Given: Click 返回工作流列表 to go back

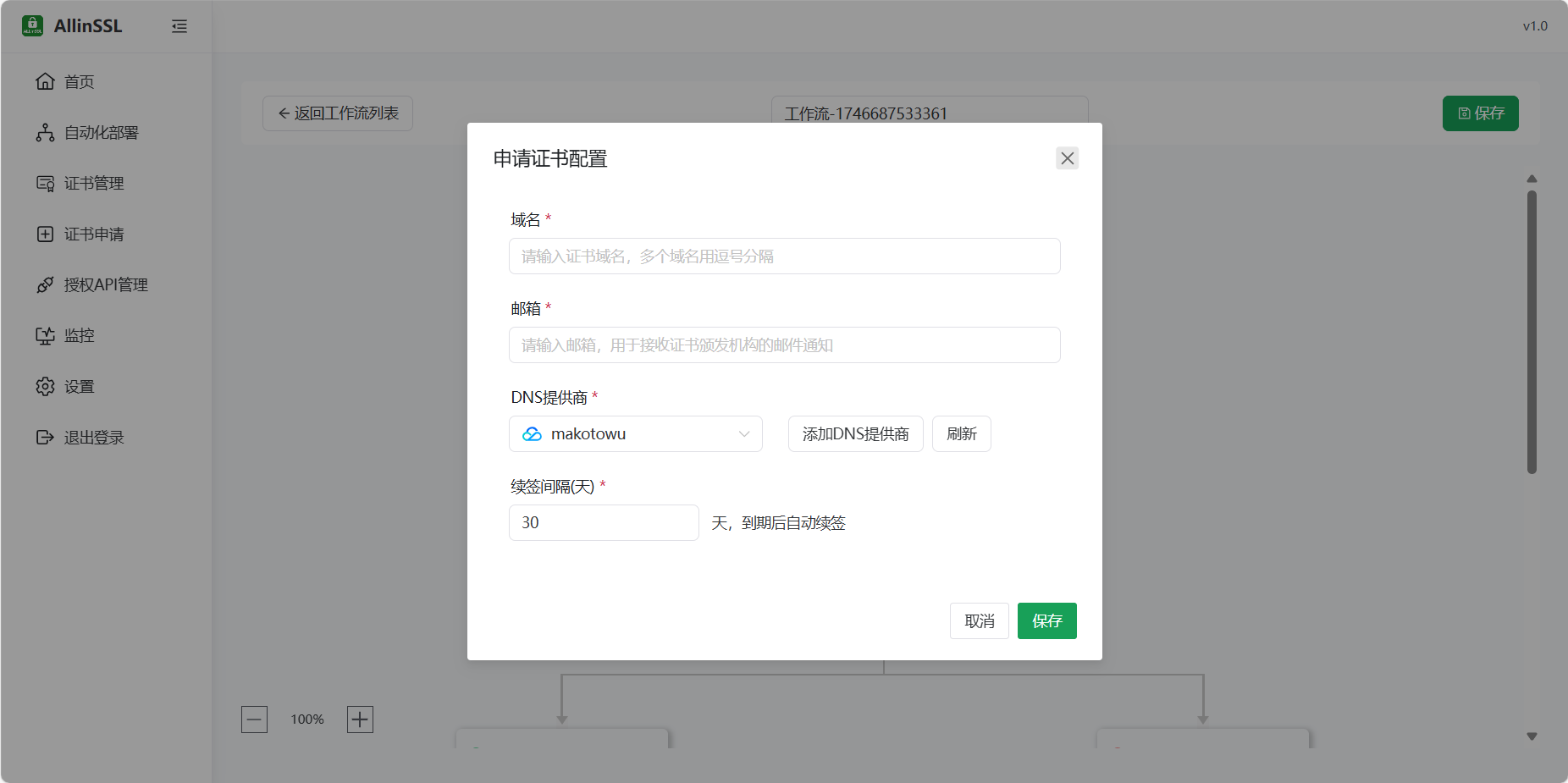Looking at the screenshot, I should (x=337, y=113).
